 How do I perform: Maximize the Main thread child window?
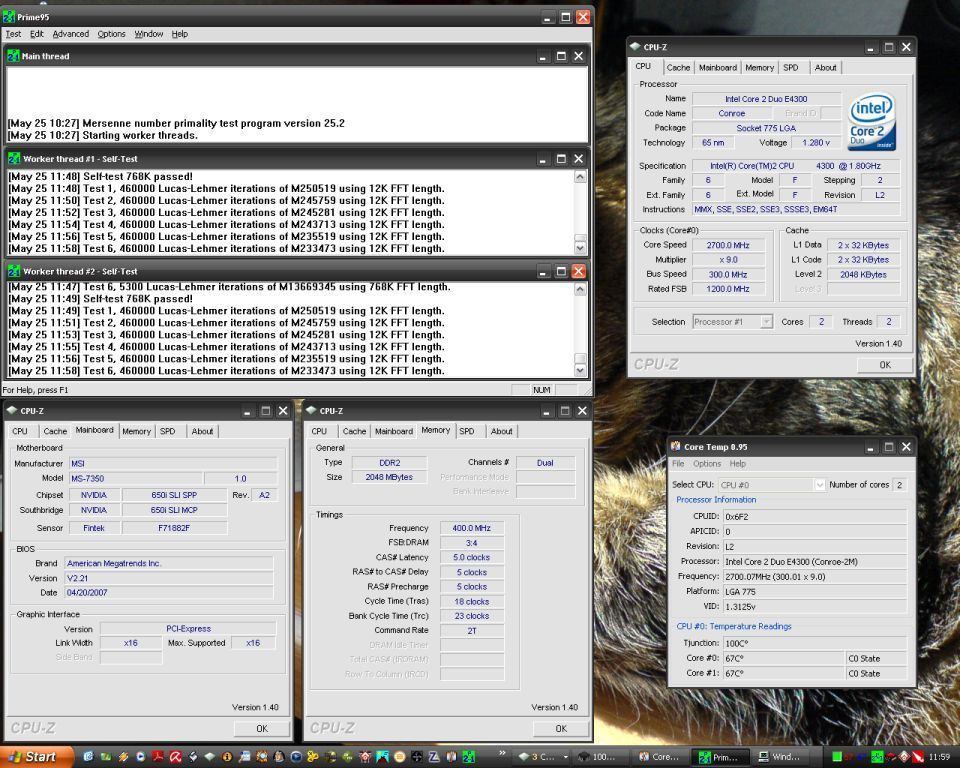pos(561,56)
